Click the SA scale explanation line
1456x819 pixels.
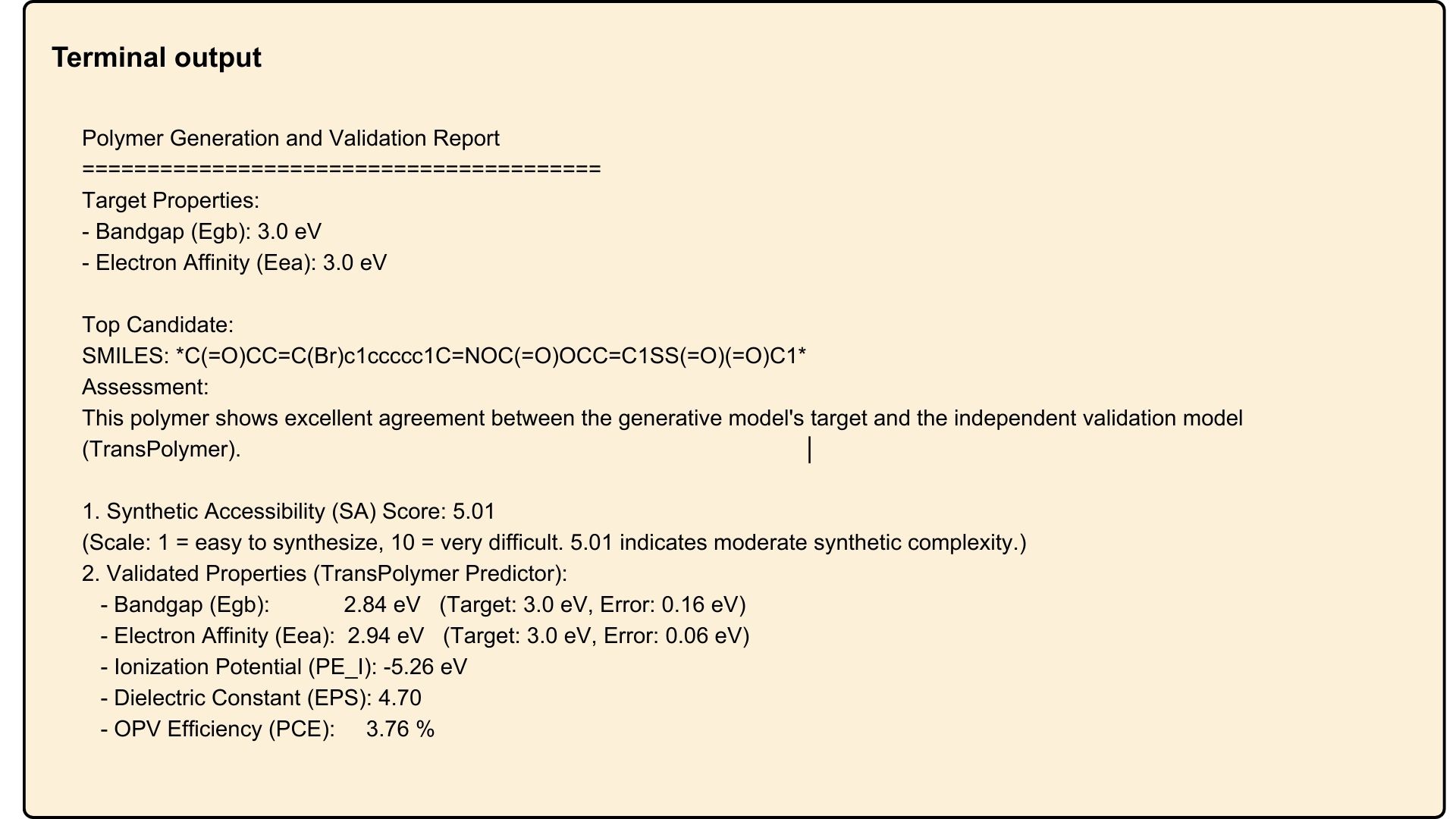click(x=554, y=543)
